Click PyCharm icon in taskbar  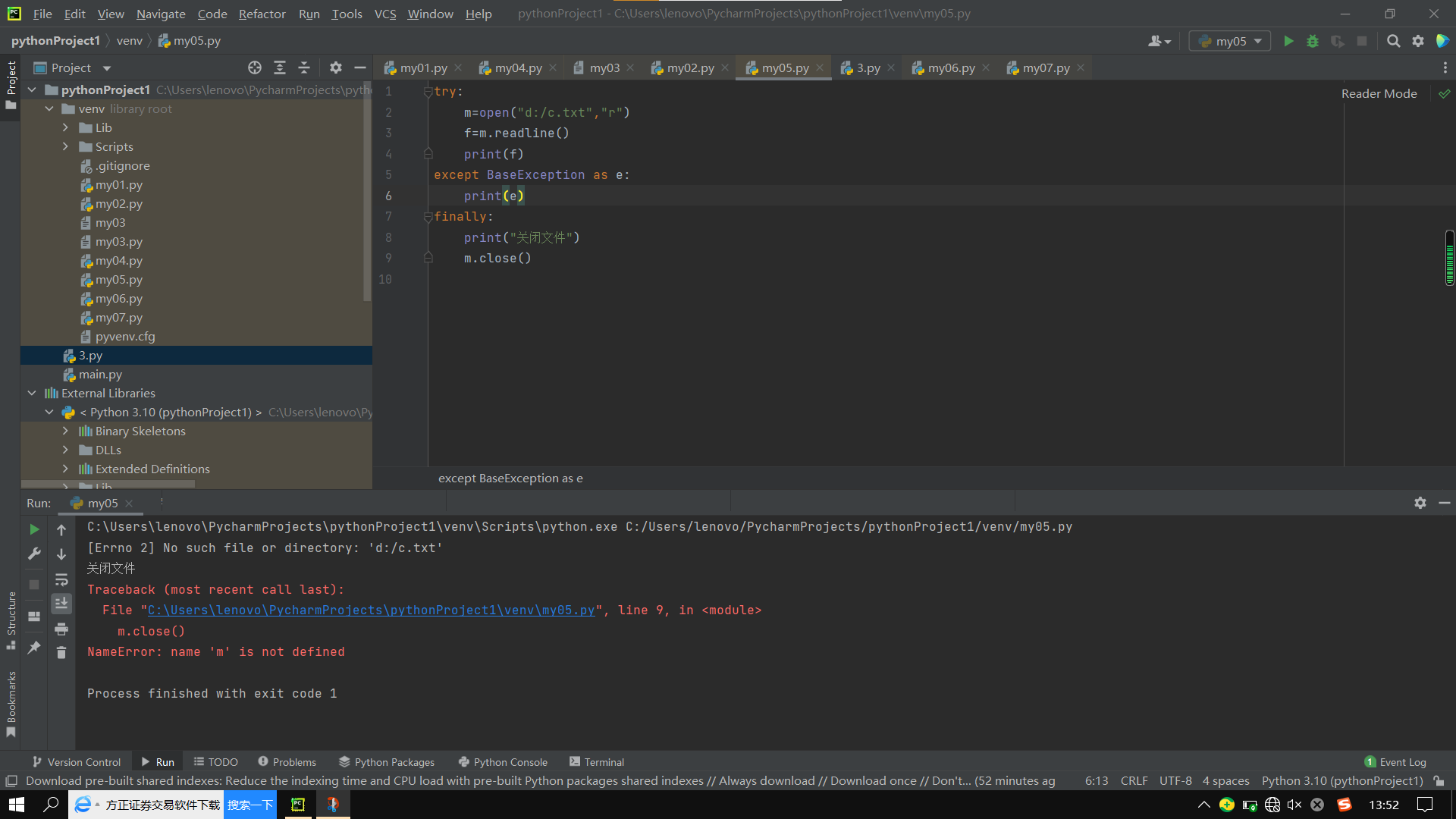pos(298,805)
